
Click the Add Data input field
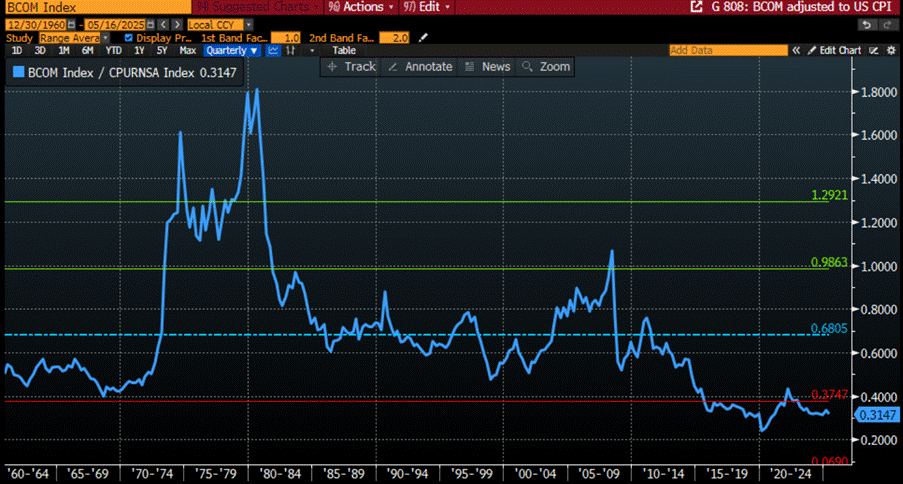click(728, 50)
